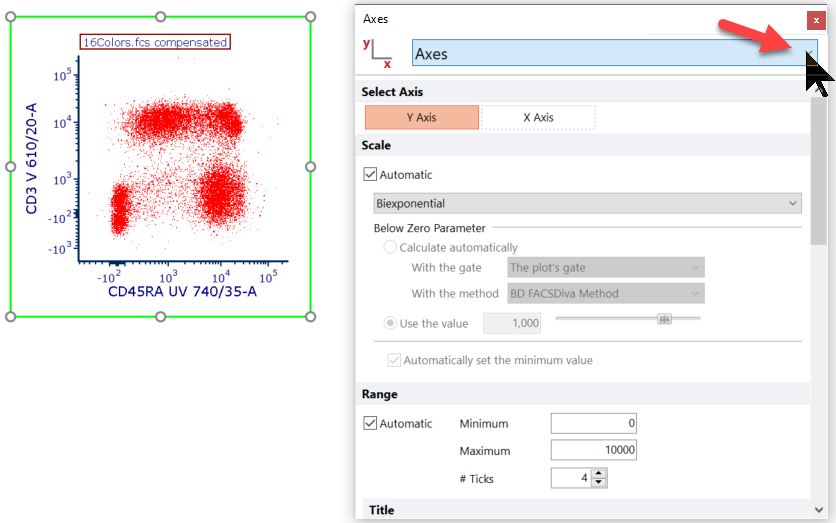Switch to the X Axis tab

pyautogui.click(x=538, y=118)
